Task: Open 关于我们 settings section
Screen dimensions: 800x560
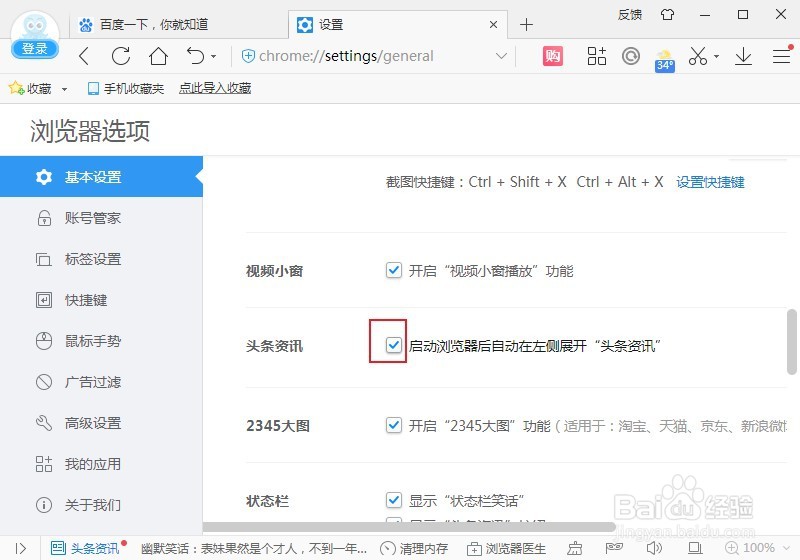Action: (102, 505)
